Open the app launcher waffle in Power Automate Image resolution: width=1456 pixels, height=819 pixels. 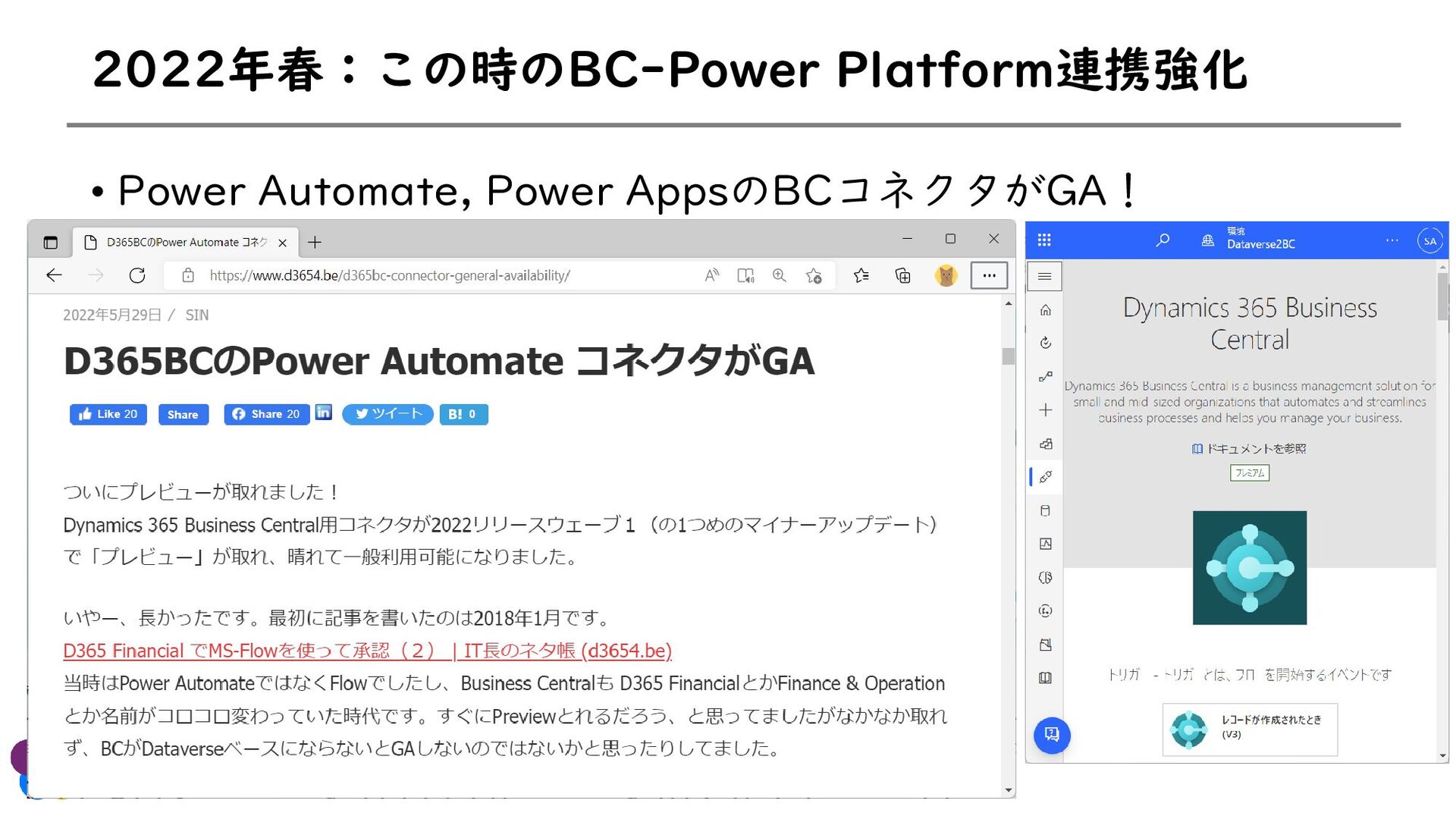(1044, 240)
